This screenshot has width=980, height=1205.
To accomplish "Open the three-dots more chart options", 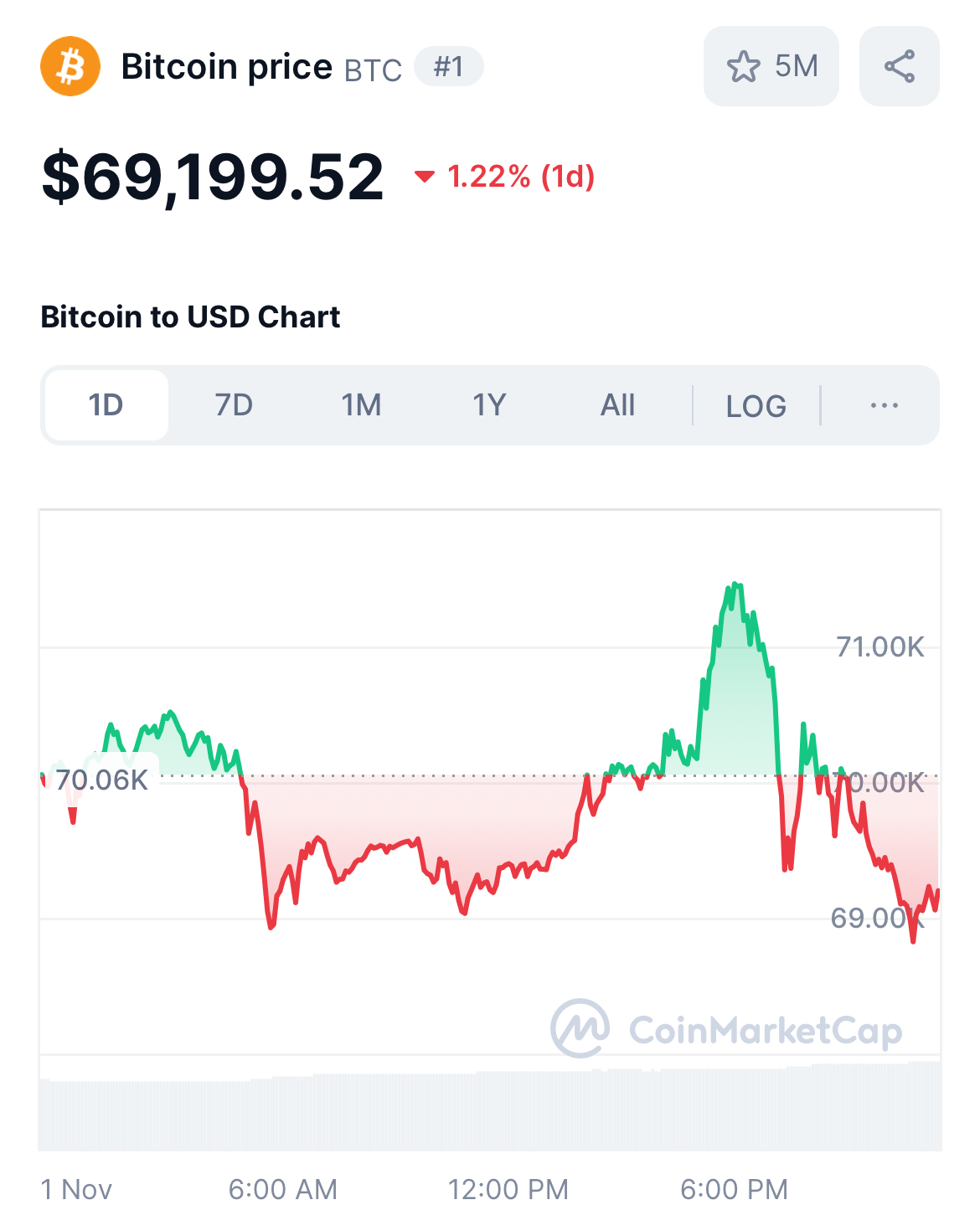I will [884, 405].
